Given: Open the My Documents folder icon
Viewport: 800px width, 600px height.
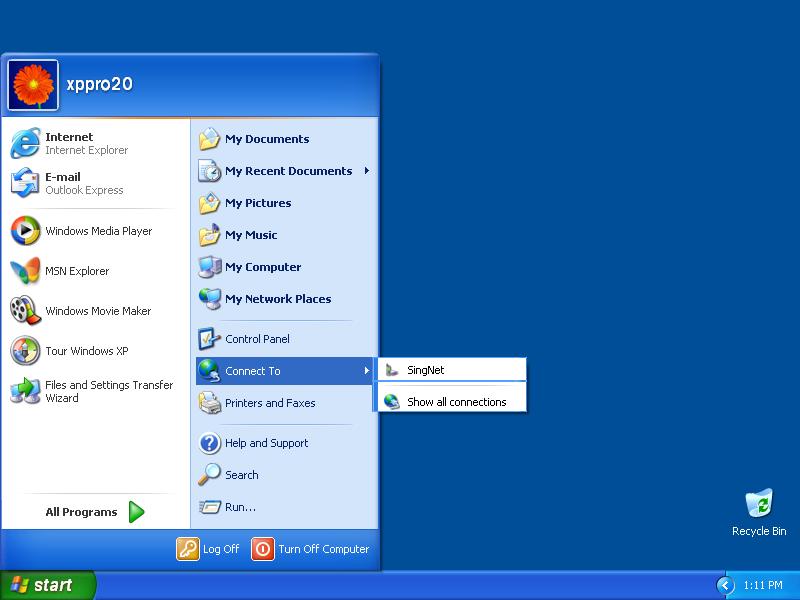Looking at the screenshot, I should click(x=209, y=139).
